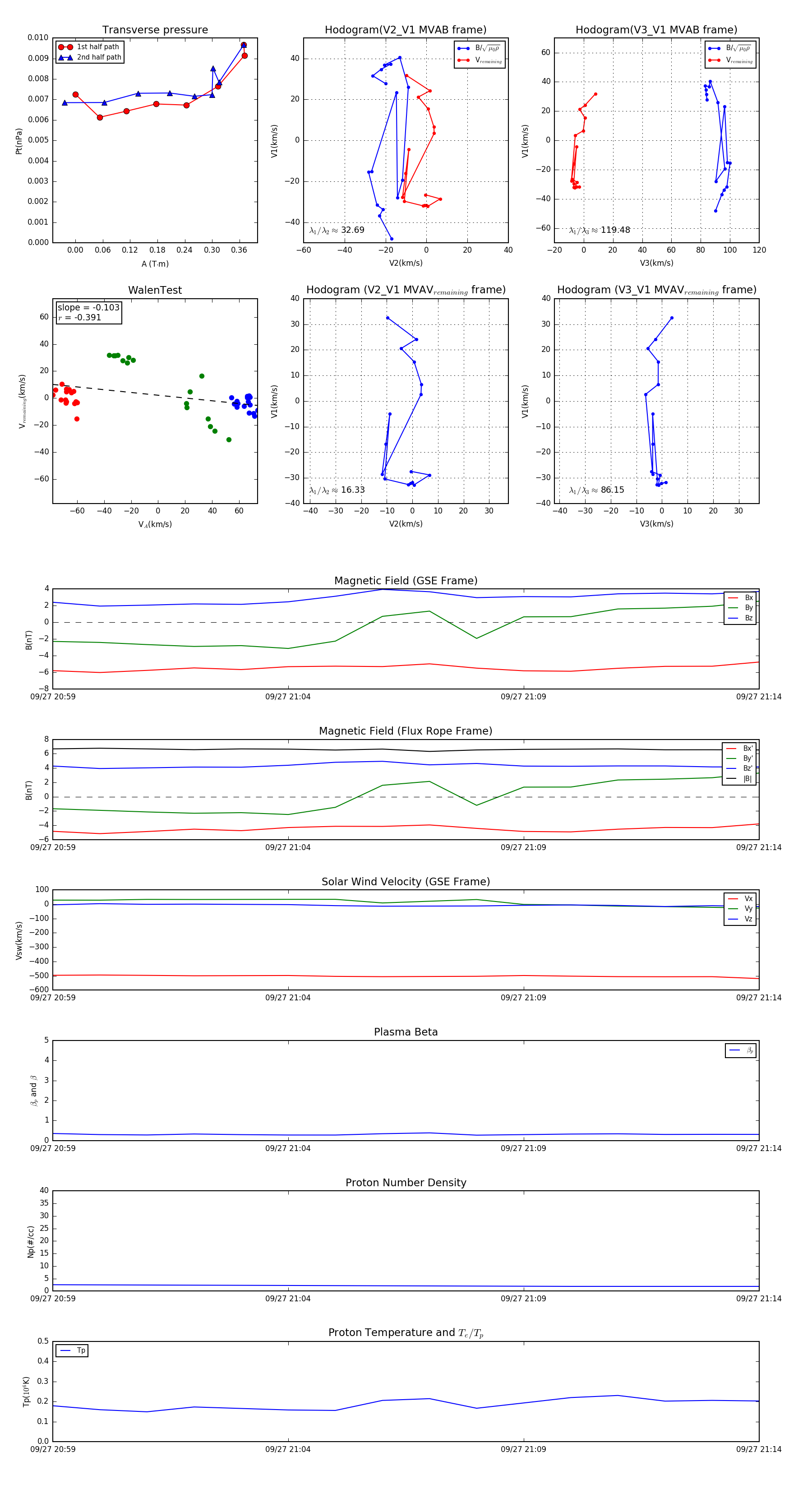Image resolution: width=812 pixels, height=1489 pixels.
Task: Click the 'Magnetic Field (Flux Rope Frame)' title
Action: pyautogui.click(x=406, y=731)
